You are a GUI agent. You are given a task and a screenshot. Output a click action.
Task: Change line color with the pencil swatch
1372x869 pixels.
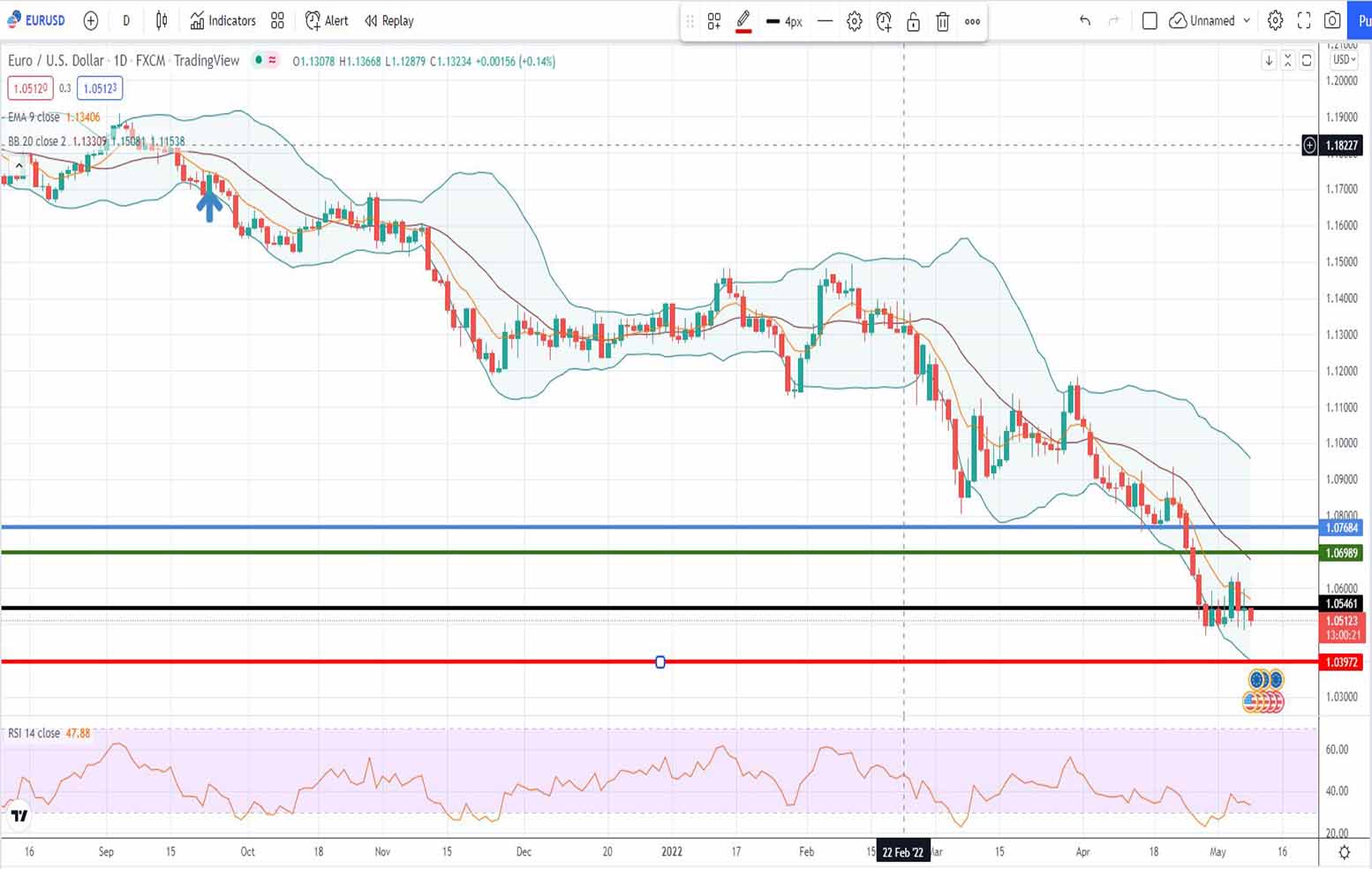(743, 21)
